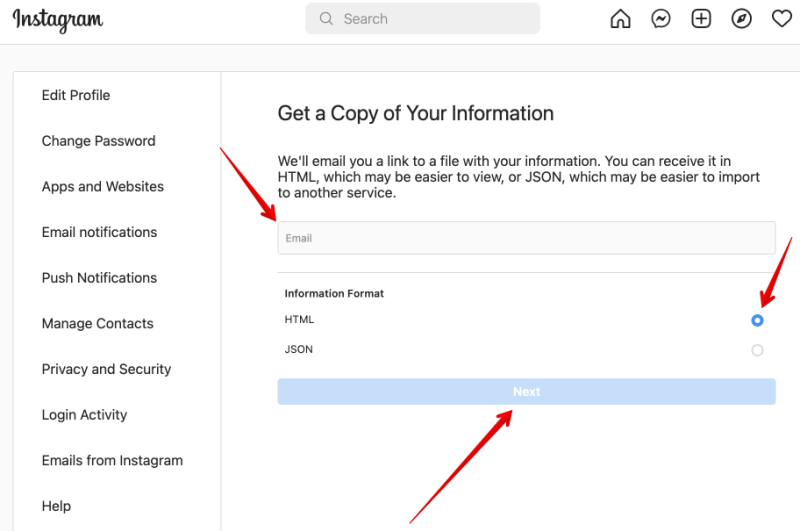The image size is (800, 531).
Task: Select the HTML format radio button
Action: [x=757, y=320]
